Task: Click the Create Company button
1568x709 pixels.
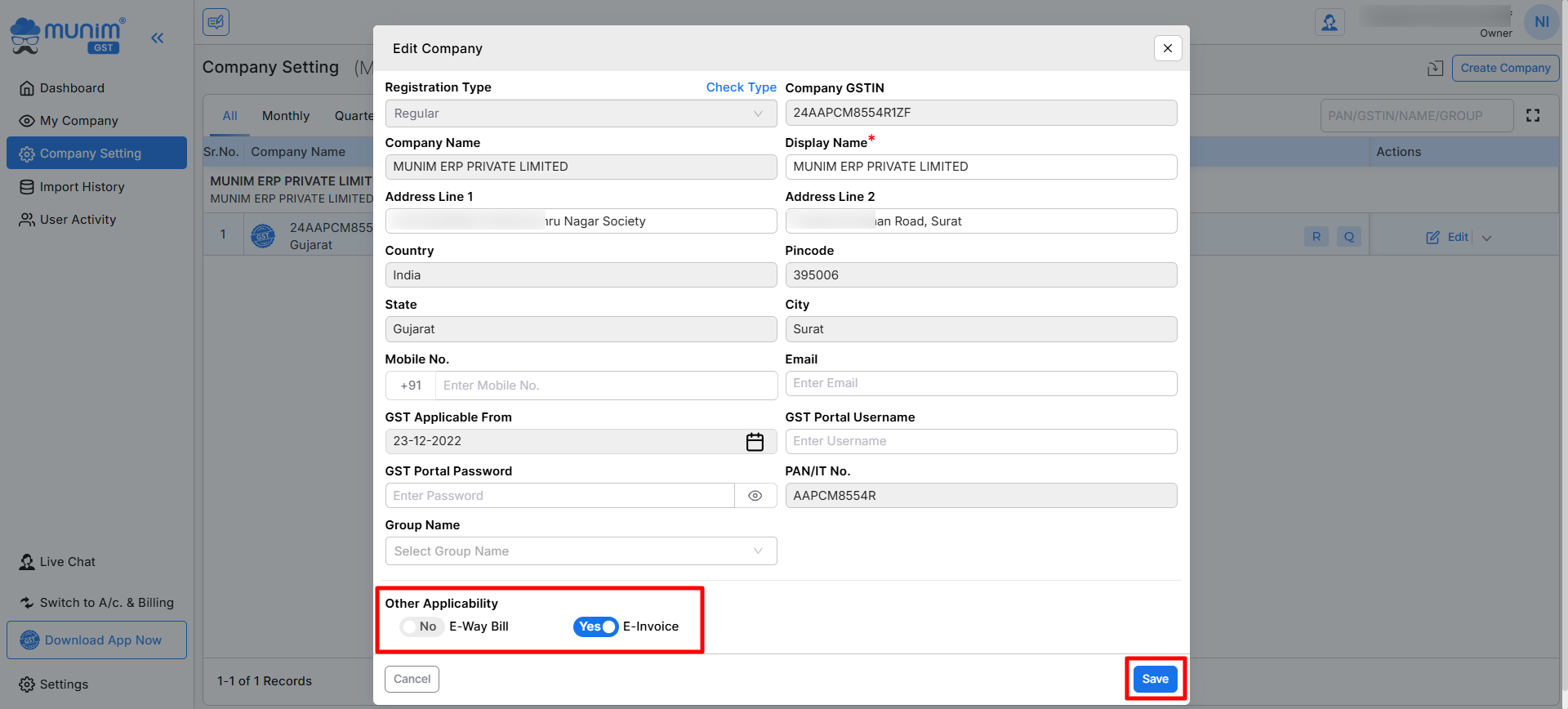Action: click(1505, 69)
